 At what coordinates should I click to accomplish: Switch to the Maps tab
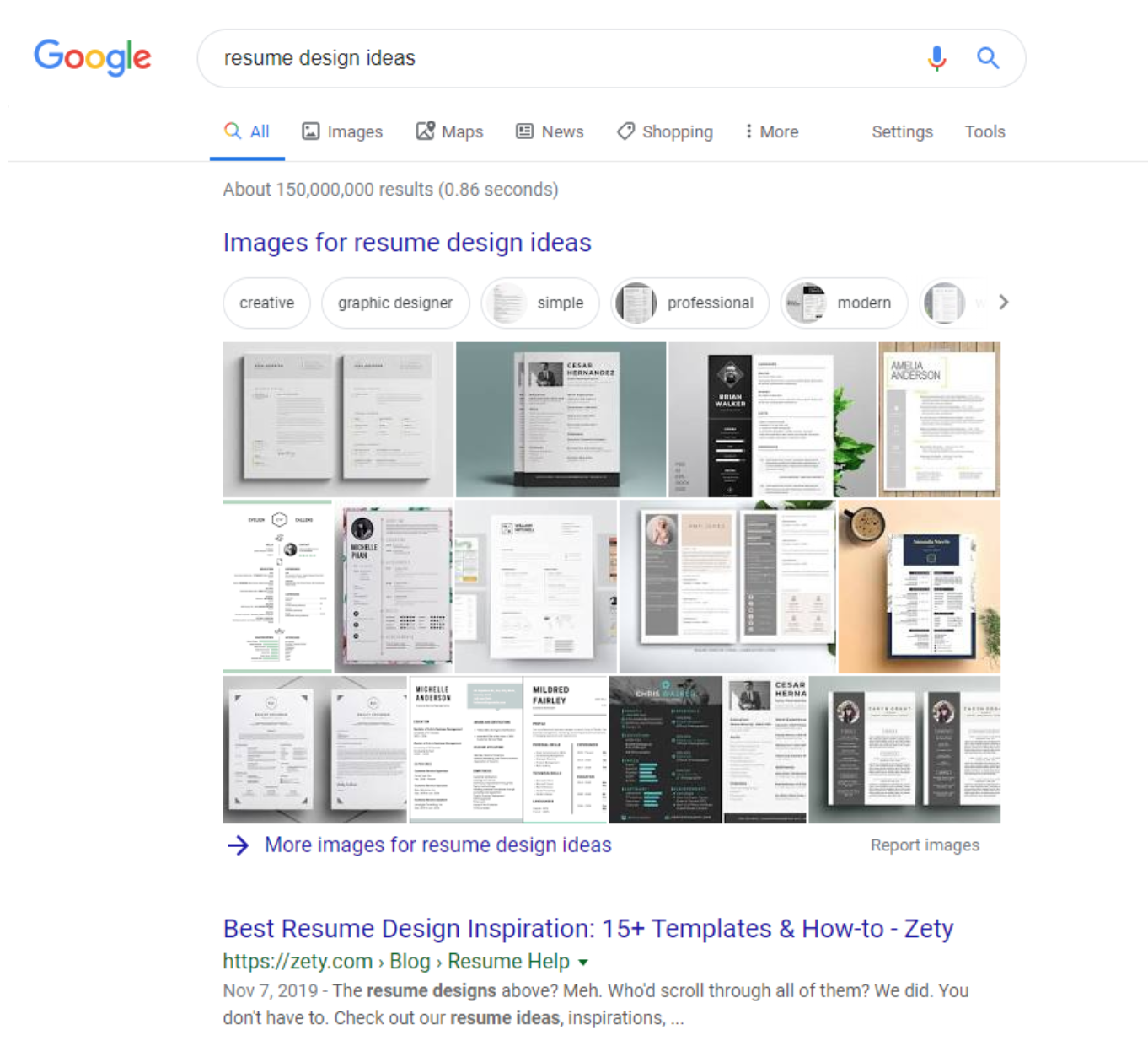[x=449, y=131]
